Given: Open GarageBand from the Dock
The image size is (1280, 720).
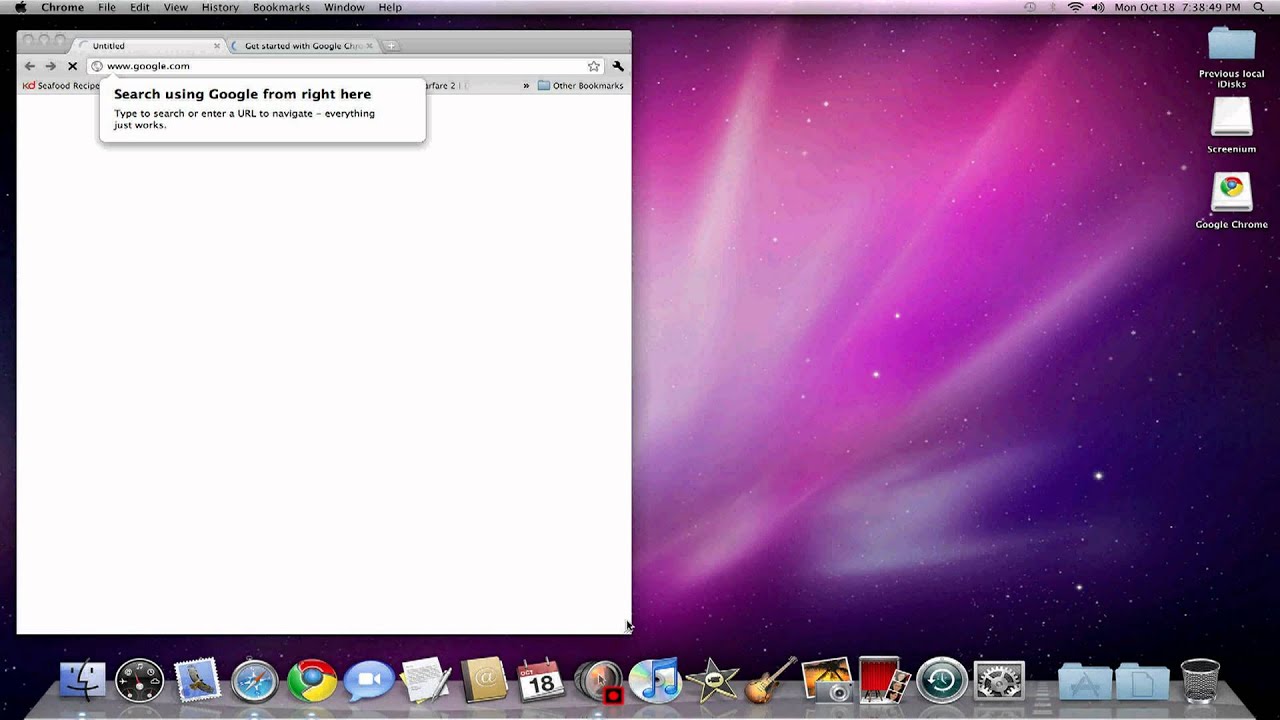Looking at the screenshot, I should [x=771, y=680].
